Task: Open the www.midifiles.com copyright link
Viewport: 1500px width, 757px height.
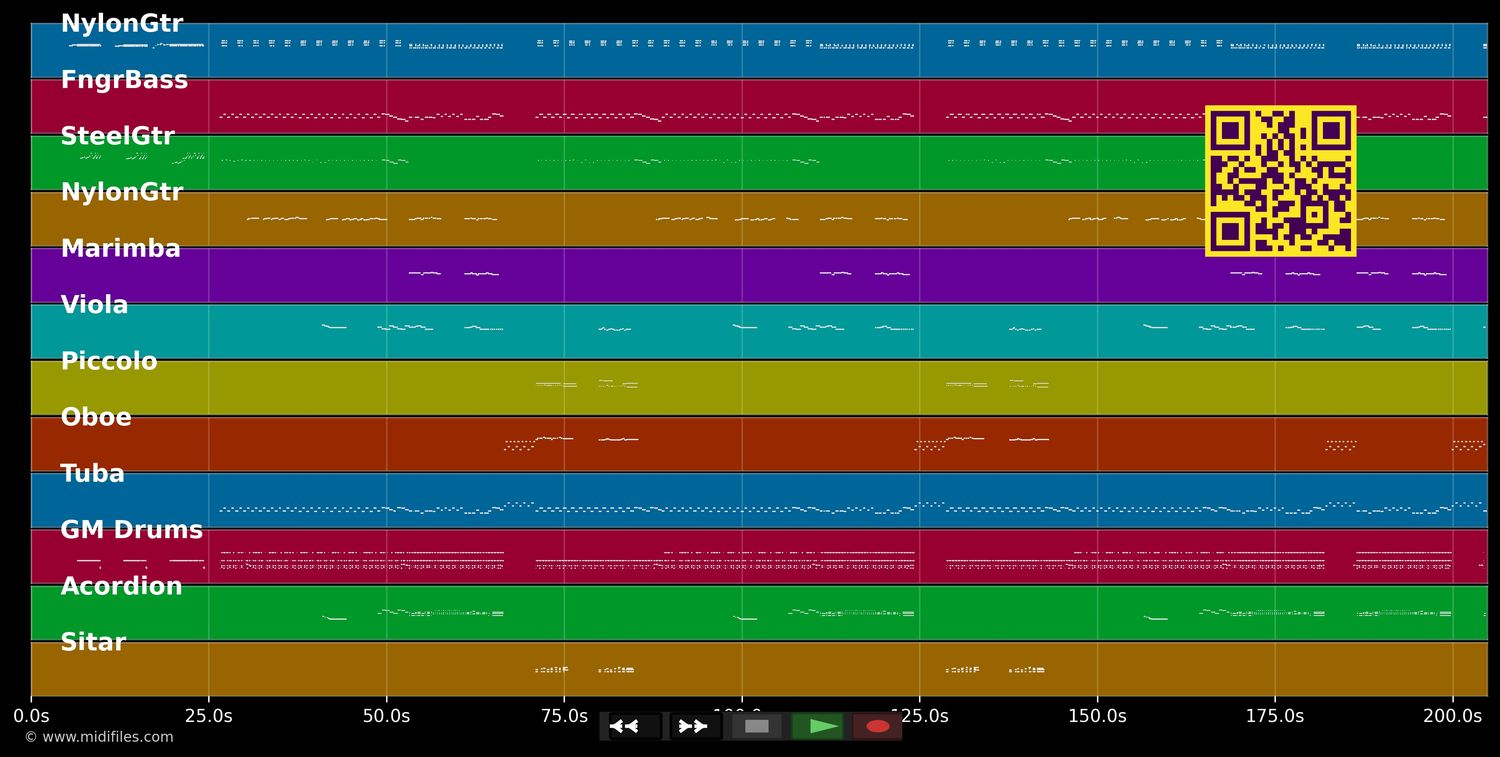Action: [x=99, y=737]
